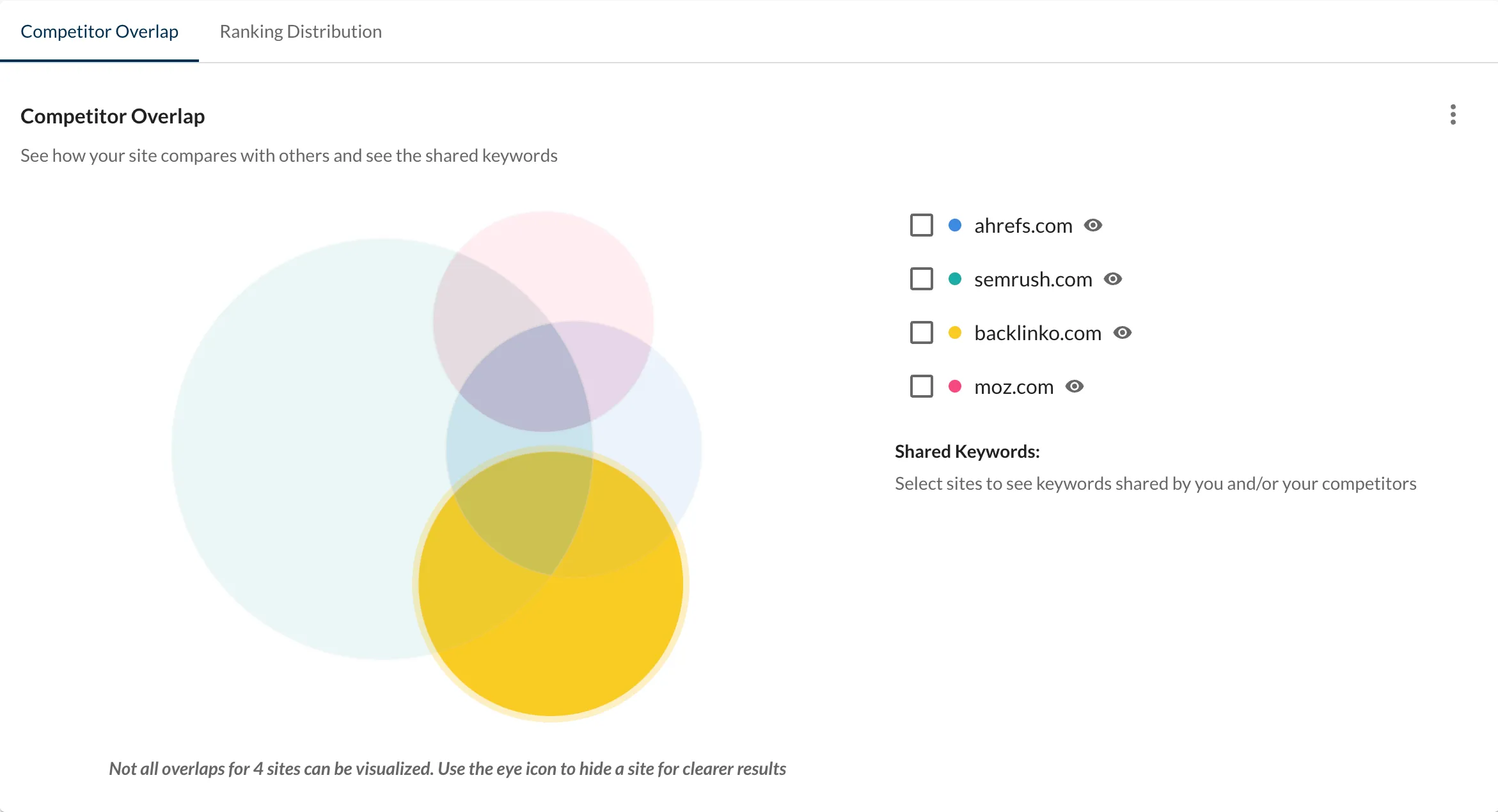This screenshot has width=1498, height=812.
Task: Hide semrush.com using its eye icon
Action: click(1113, 279)
